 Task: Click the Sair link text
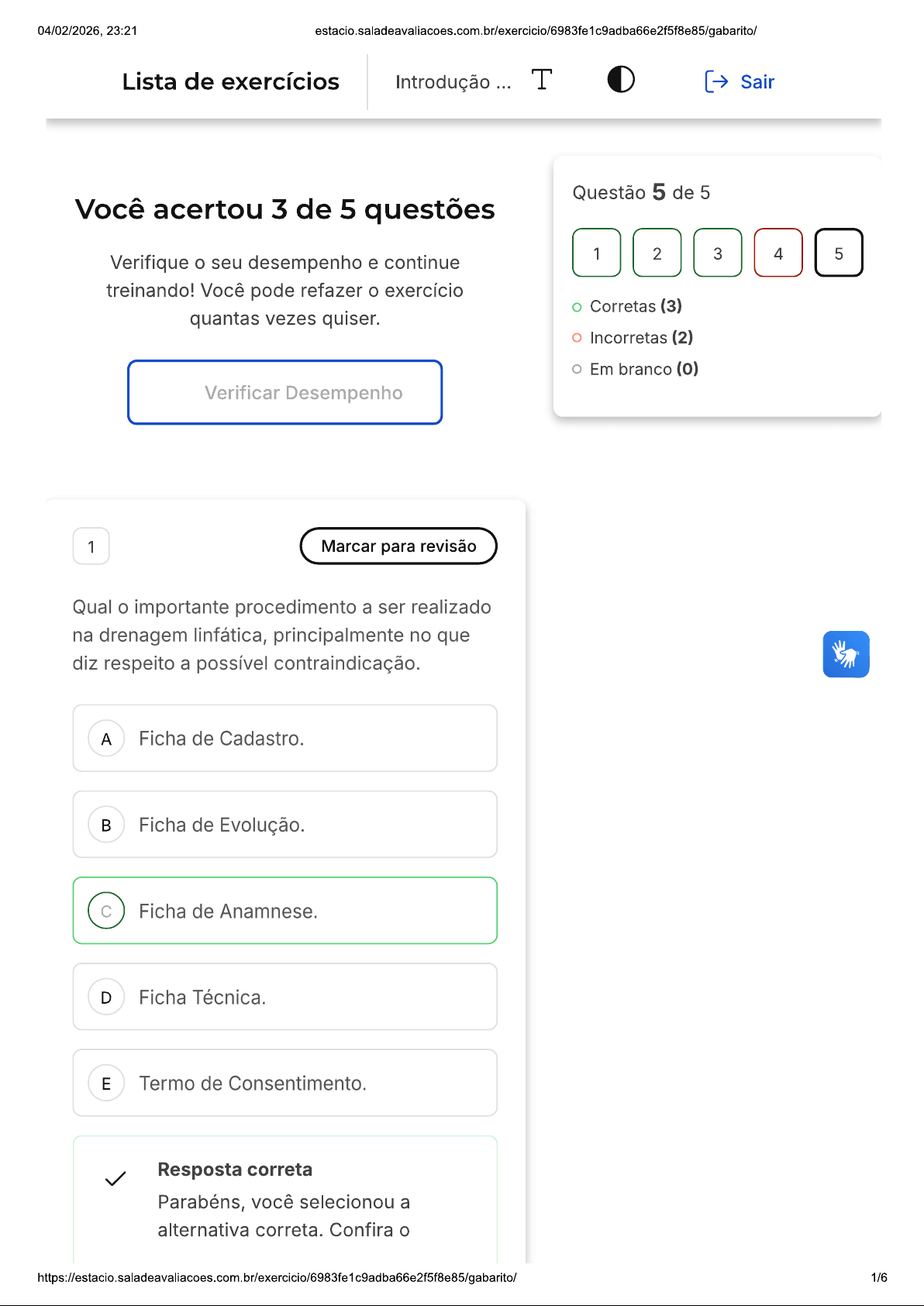[757, 82]
